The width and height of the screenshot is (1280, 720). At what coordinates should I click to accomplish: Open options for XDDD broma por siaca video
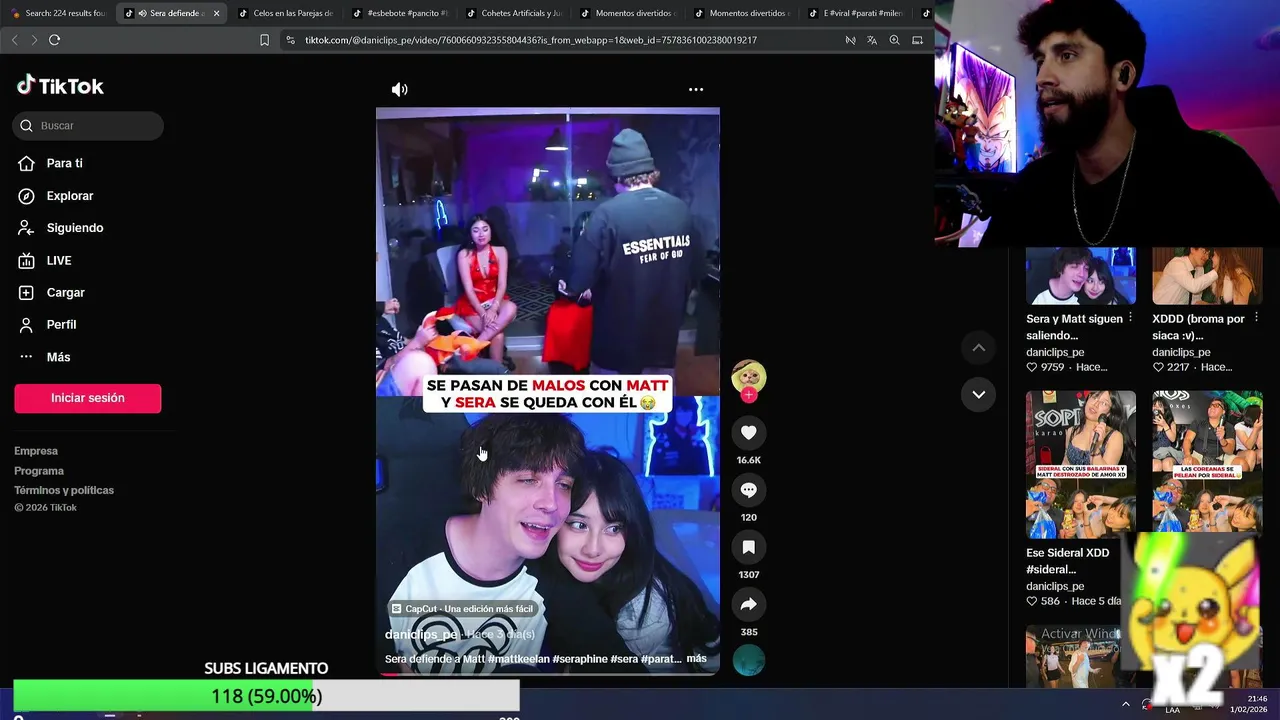click(x=1256, y=318)
